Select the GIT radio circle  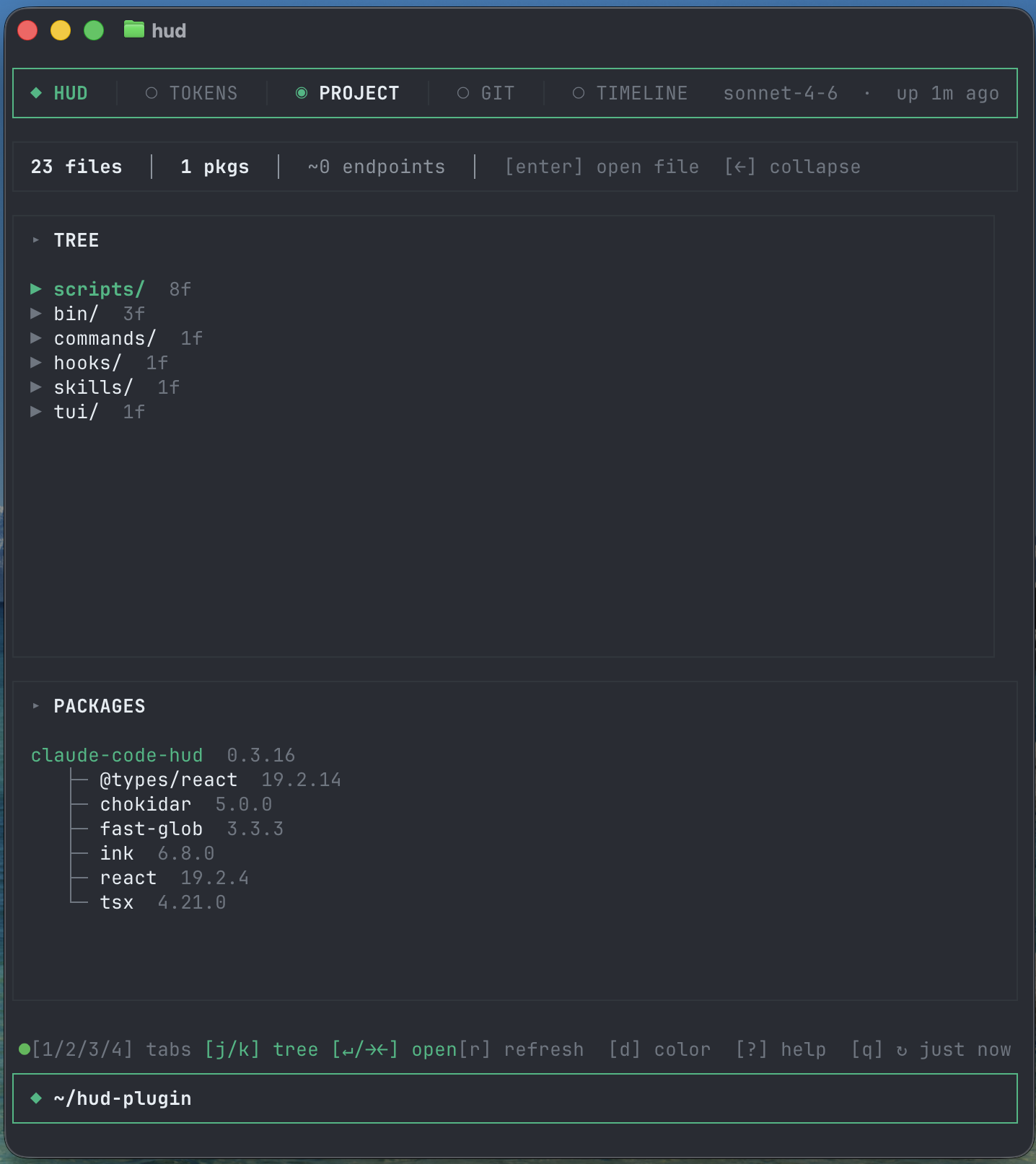pyautogui.click(x=463, y=93)
